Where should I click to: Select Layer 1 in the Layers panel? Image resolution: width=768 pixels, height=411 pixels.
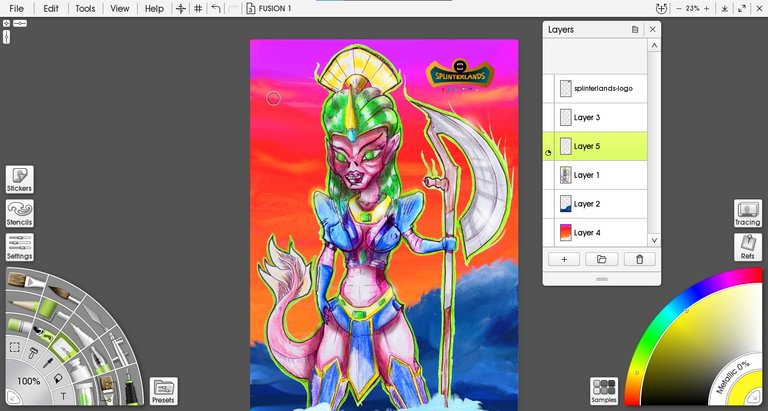[x=596, y=175]
